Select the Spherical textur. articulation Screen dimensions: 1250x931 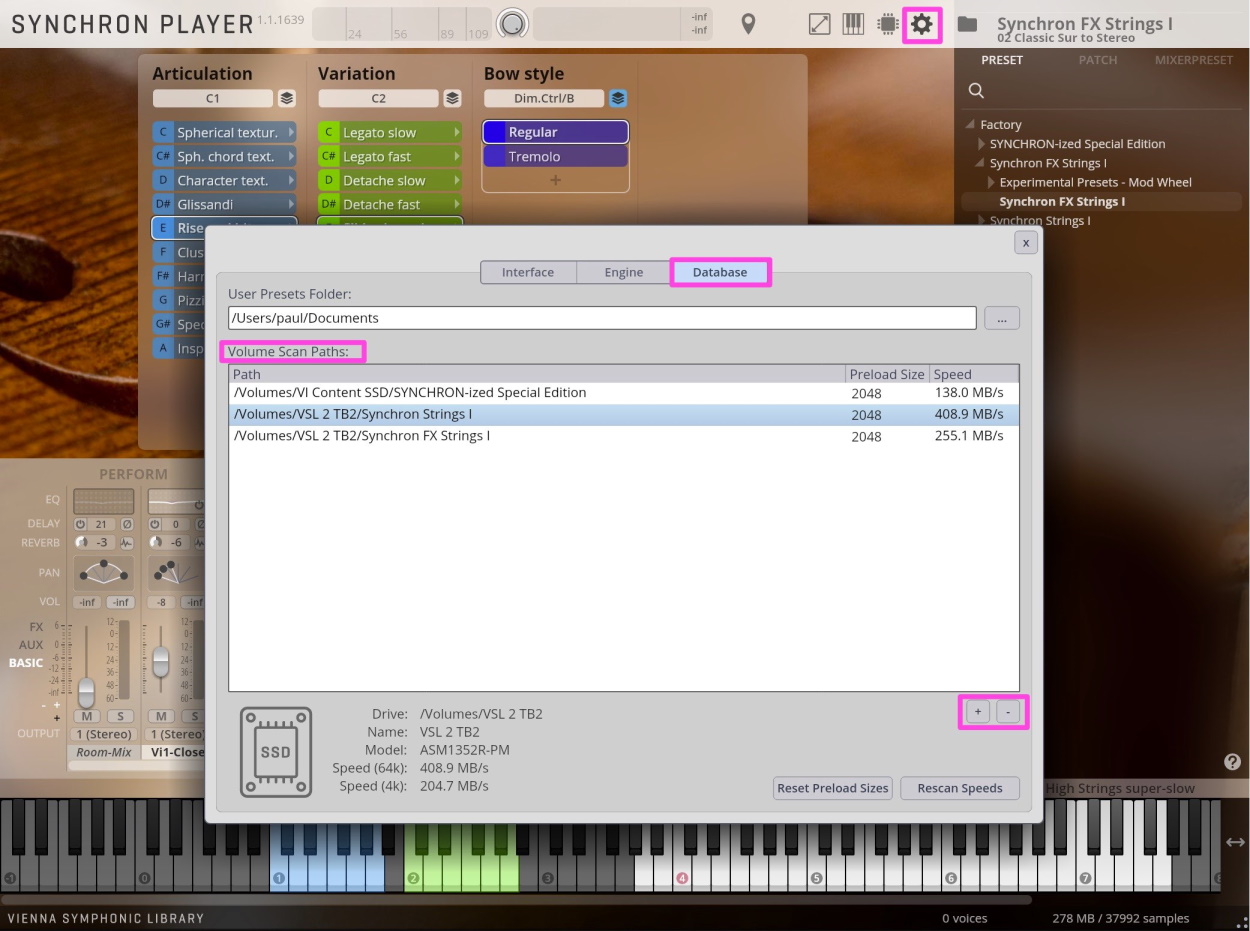click(224, 132)
